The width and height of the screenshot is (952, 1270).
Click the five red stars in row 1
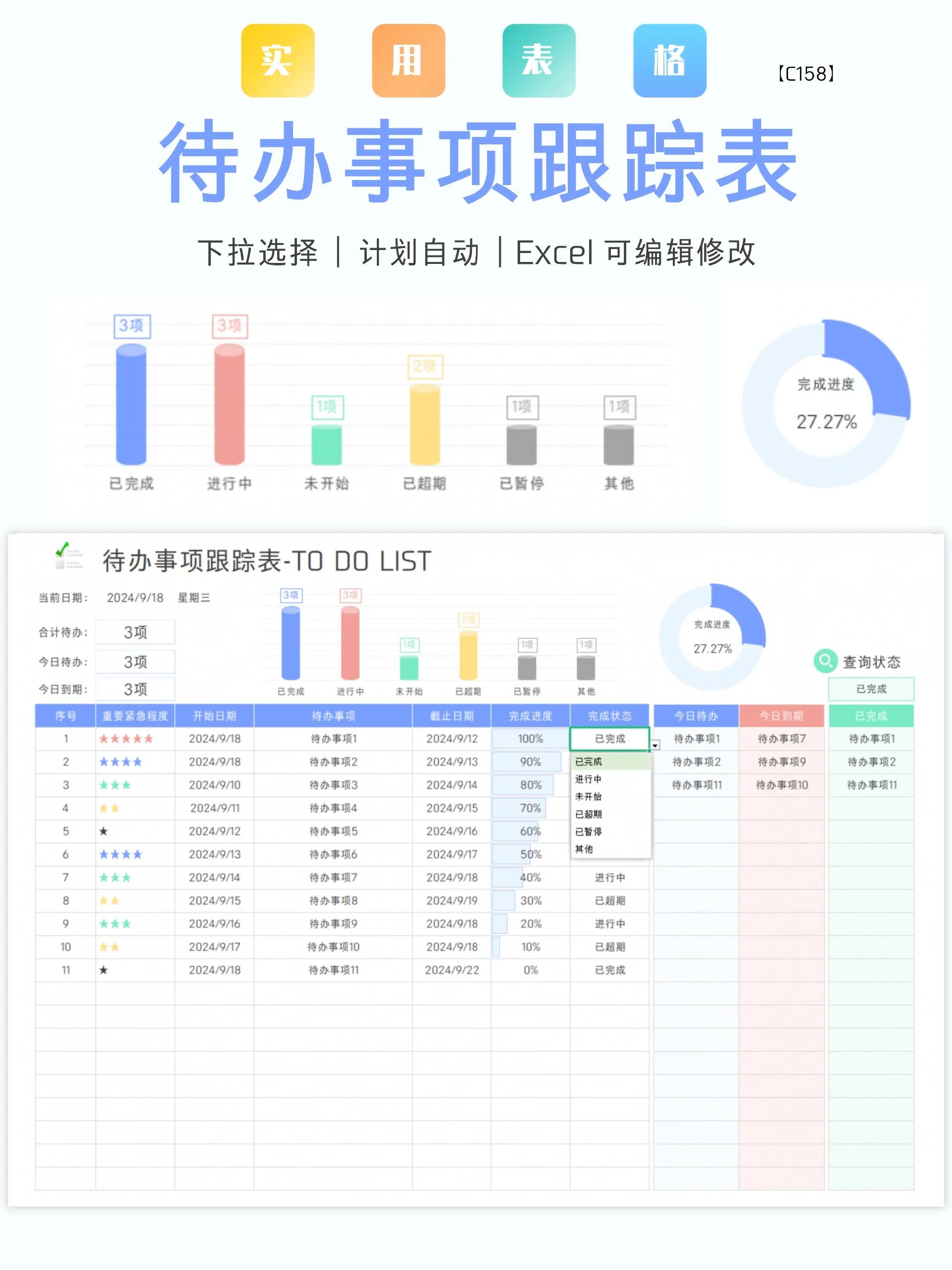pyautogui.click(x=125, y=739)
